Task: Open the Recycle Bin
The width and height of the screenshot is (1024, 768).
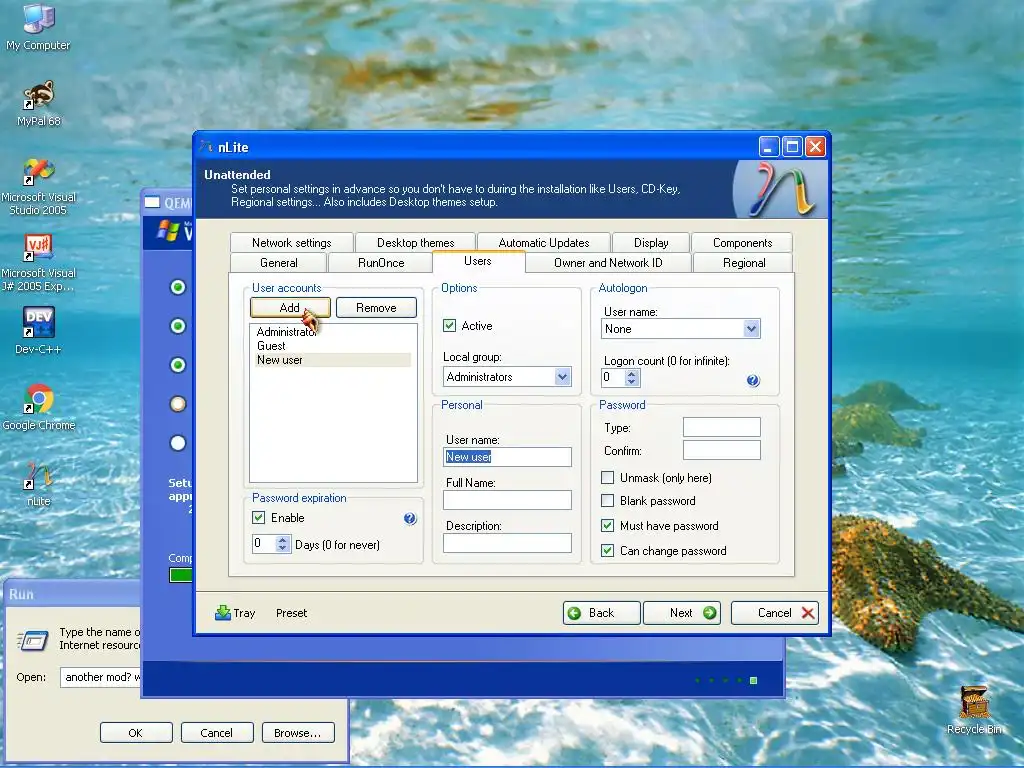Action: point(974,711)
